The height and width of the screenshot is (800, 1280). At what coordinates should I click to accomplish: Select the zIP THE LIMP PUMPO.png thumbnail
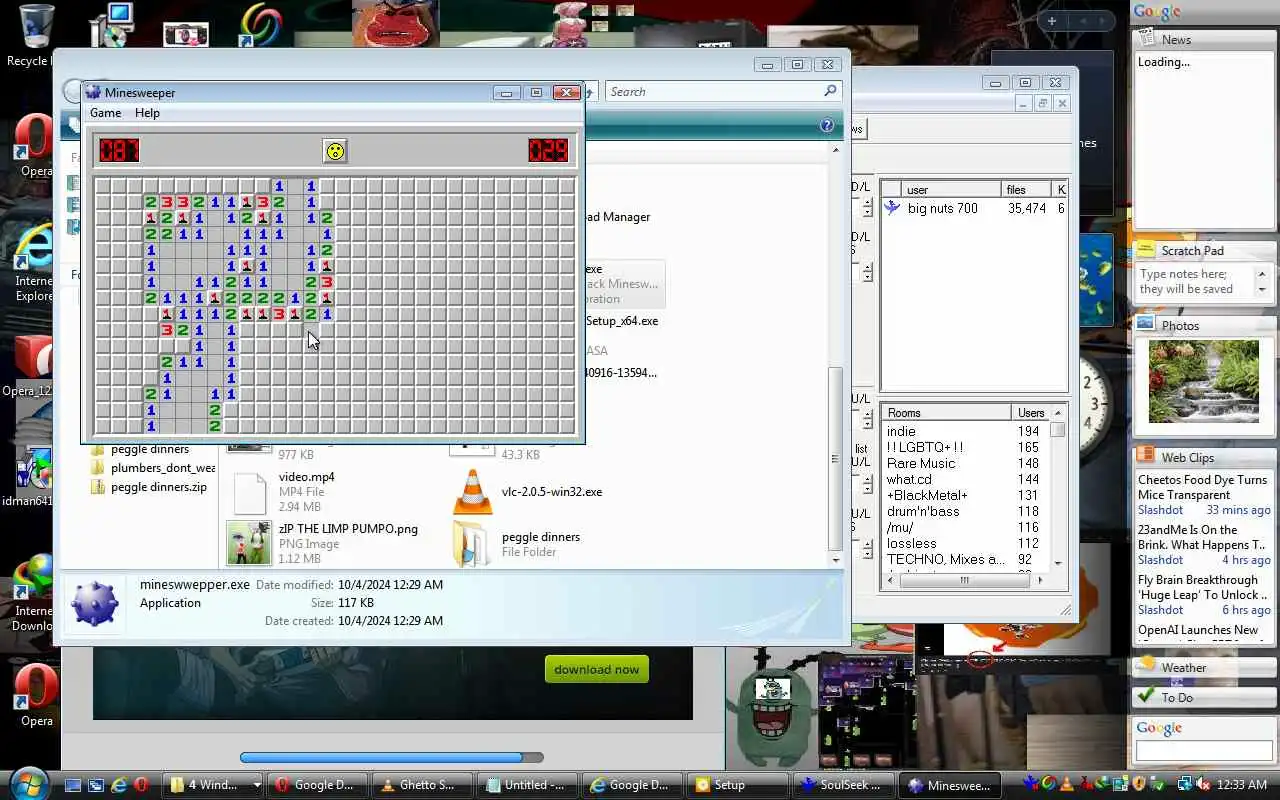[249, 544]
